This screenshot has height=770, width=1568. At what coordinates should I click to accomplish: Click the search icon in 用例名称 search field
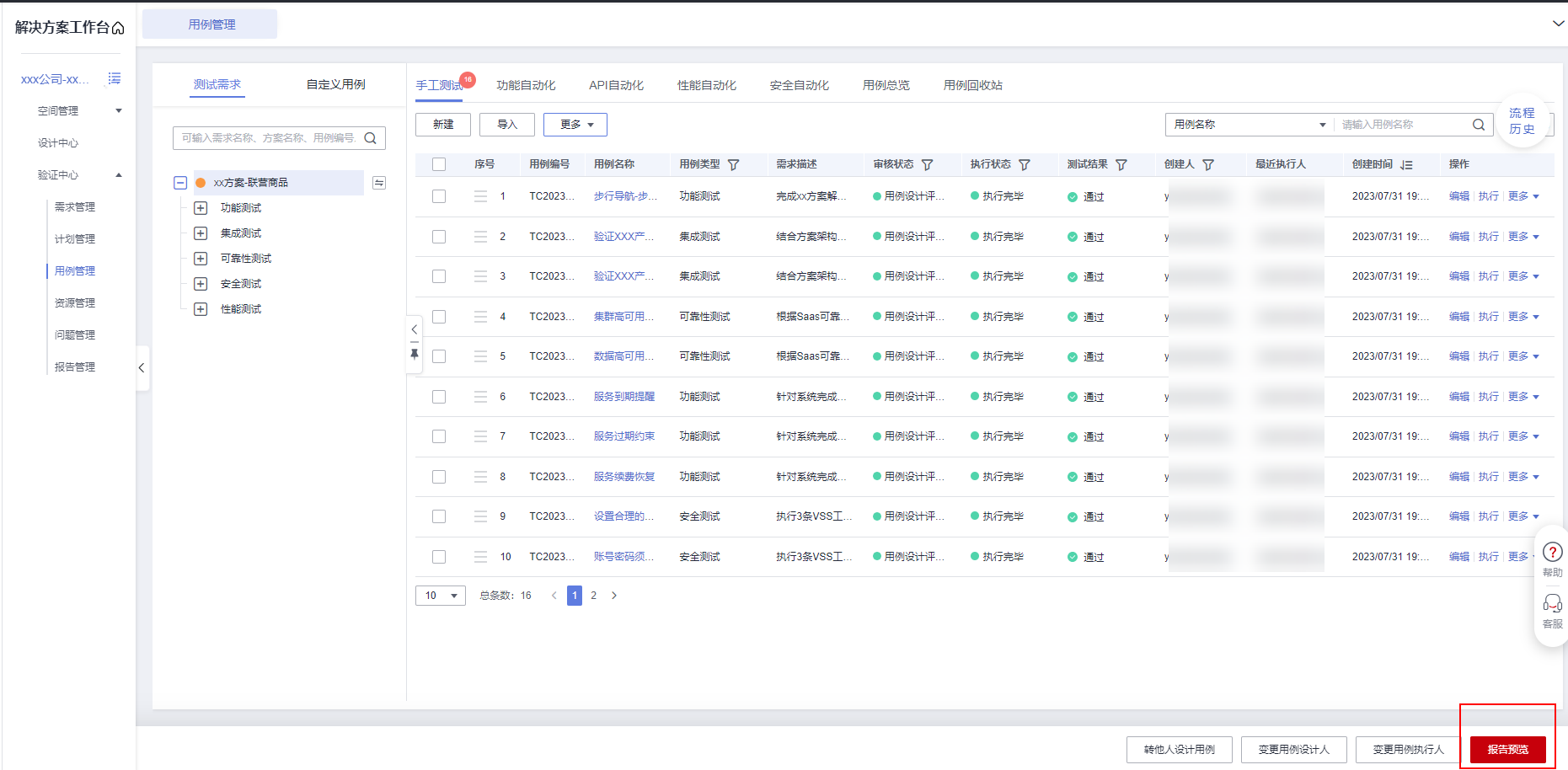tap(1479, 125)
